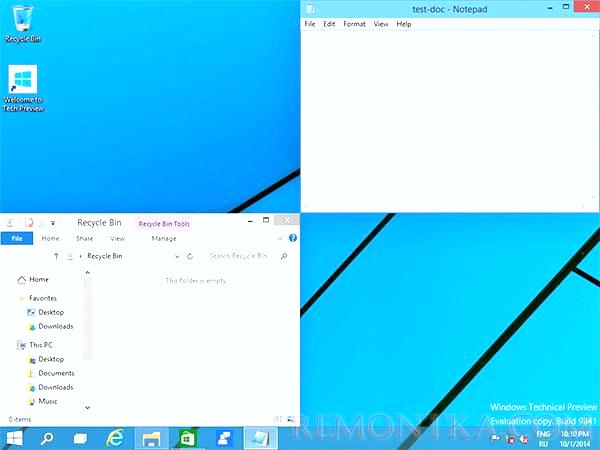This screenshot has height=450, width=600.
Task: Switch to the Share ribbon tab
Action: tap(85, 238)
